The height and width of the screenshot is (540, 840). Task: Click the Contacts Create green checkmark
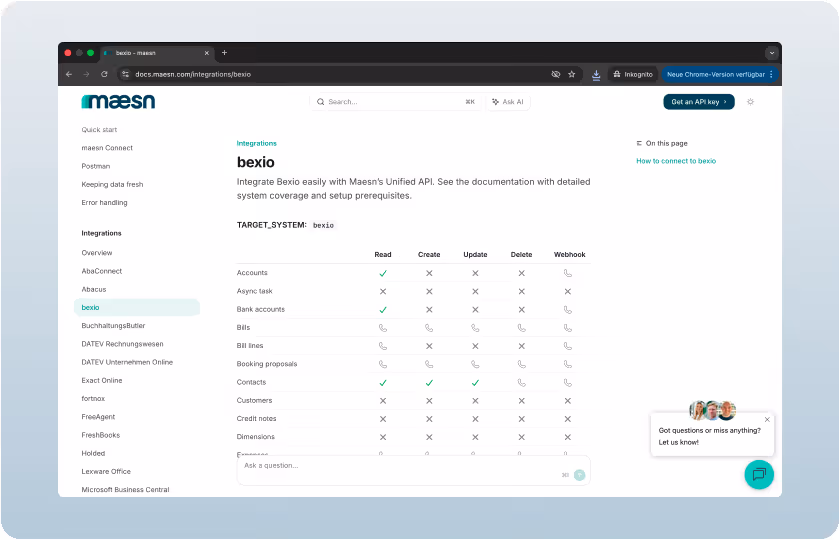pyautogui.click(x=429, y=382)
